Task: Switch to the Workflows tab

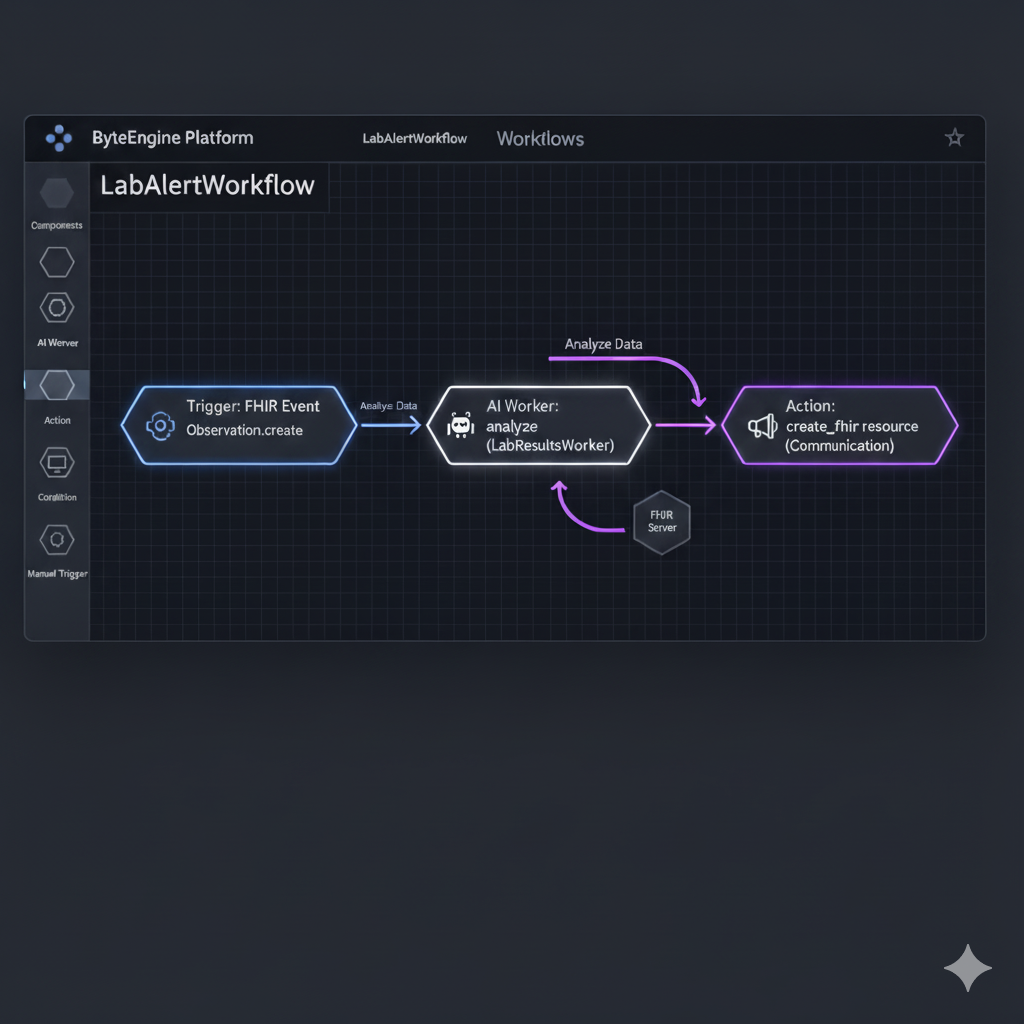Action: (540, 139)
